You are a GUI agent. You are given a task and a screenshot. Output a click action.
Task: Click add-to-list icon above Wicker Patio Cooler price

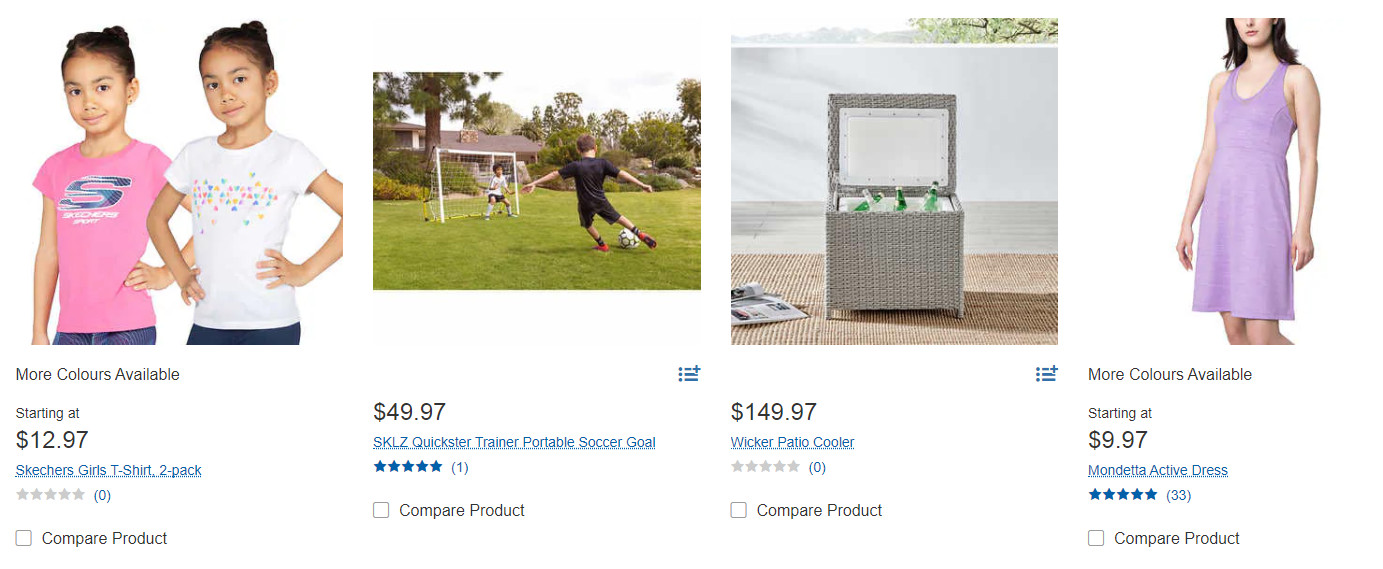pos(1046,374)
